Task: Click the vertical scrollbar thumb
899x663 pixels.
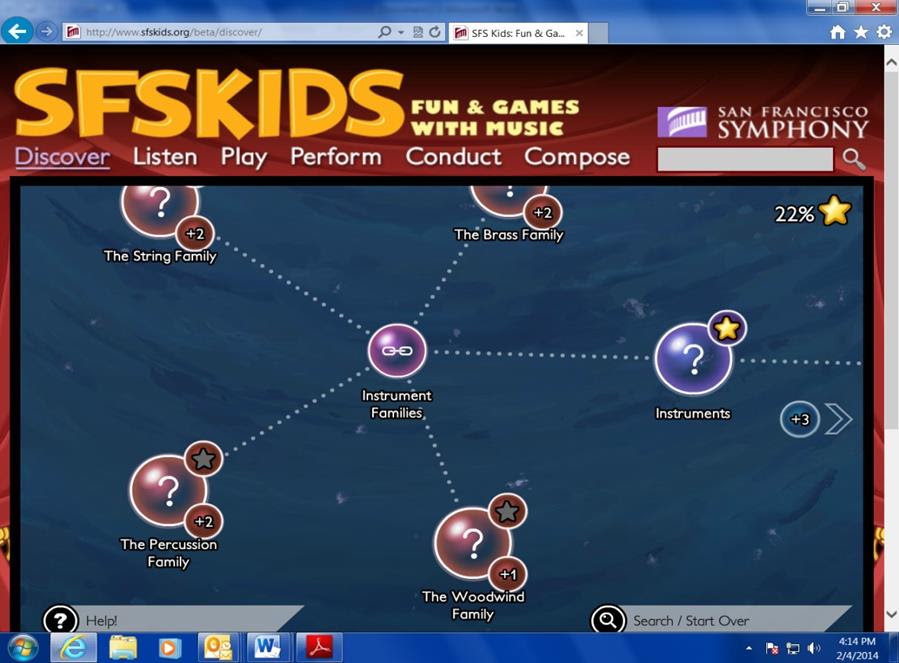Action: click(x=892, y=249)
